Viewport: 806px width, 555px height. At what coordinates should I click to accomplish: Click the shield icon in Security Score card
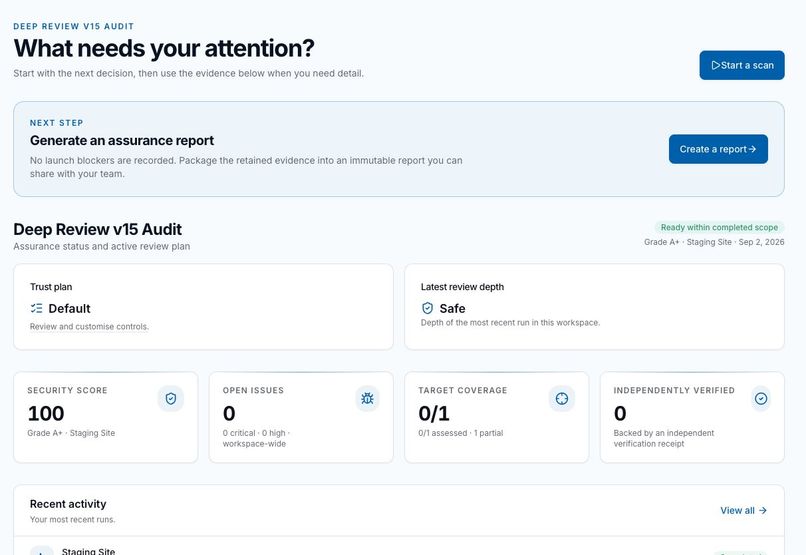pos(171,398)
